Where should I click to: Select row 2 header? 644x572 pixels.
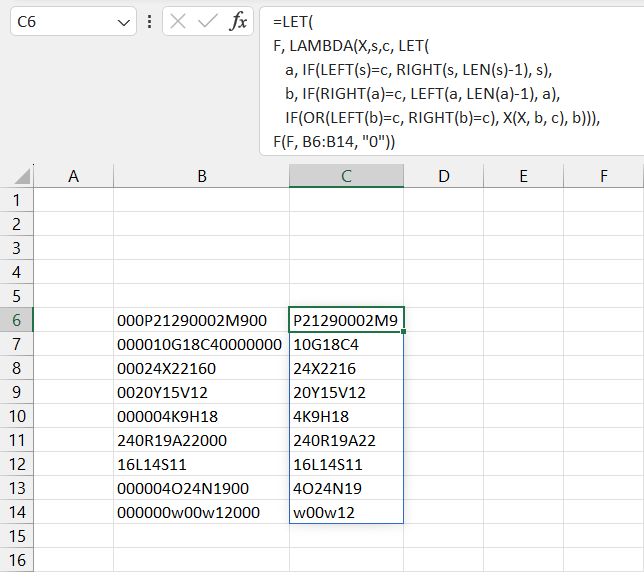(x=16, y=224)
